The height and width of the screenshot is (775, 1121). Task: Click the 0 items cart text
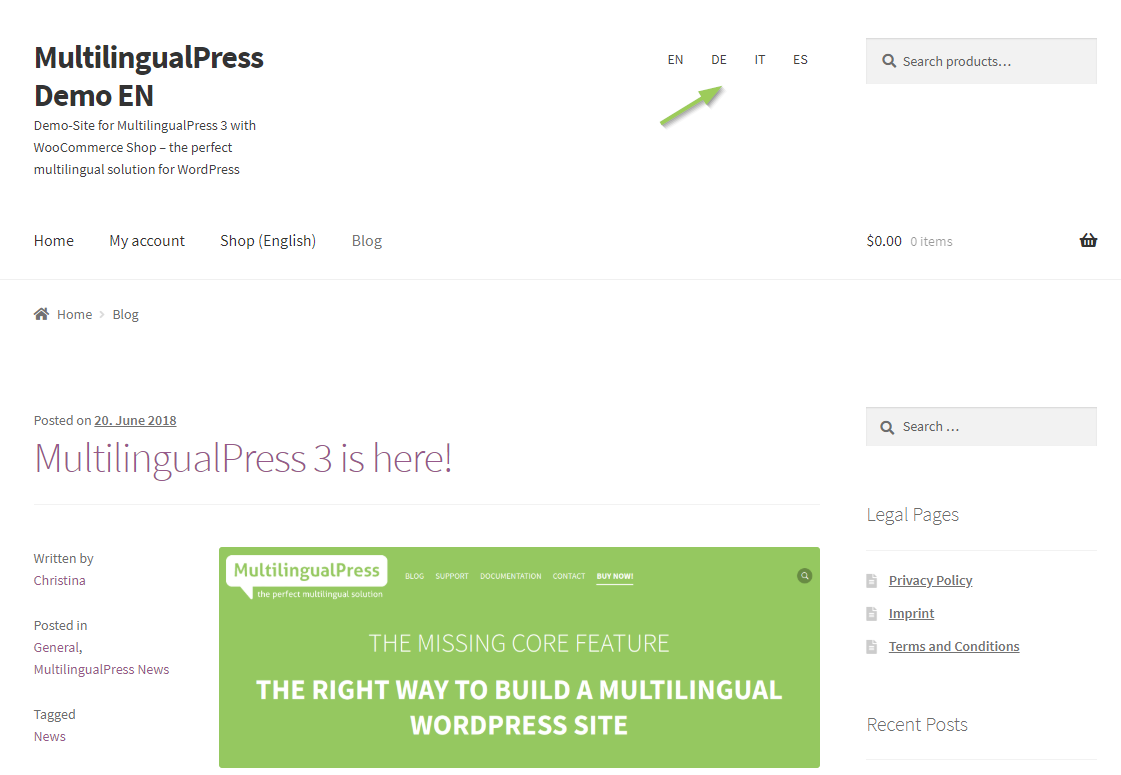931,242
